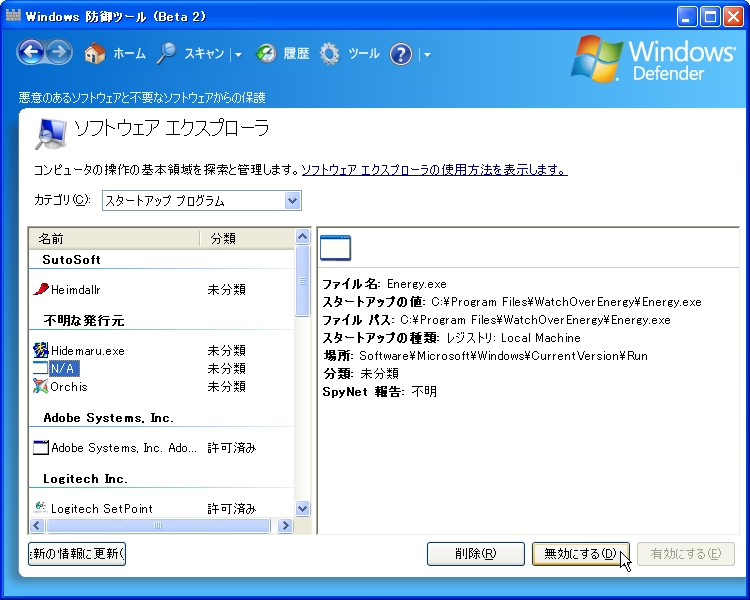750x600 pixels.
Task: Click the vertical scrollbar thumb
Action: click(302, 281)
